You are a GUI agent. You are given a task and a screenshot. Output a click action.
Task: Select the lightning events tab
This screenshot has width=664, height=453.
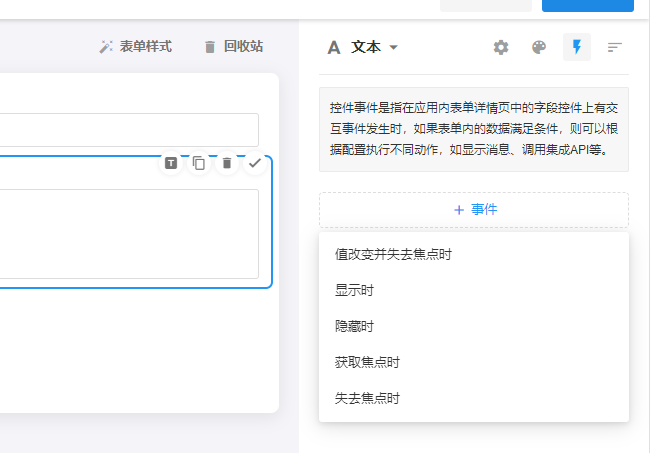(577, 47)
